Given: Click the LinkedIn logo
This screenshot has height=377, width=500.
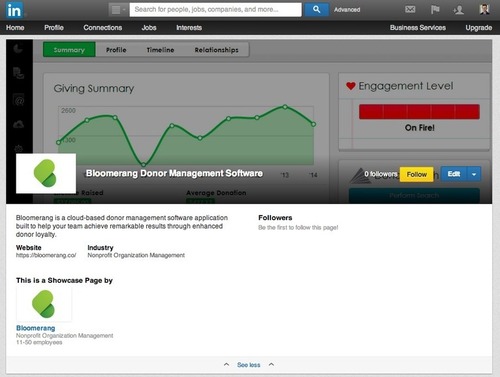Looking at the screenshot, I should point(14,10).
